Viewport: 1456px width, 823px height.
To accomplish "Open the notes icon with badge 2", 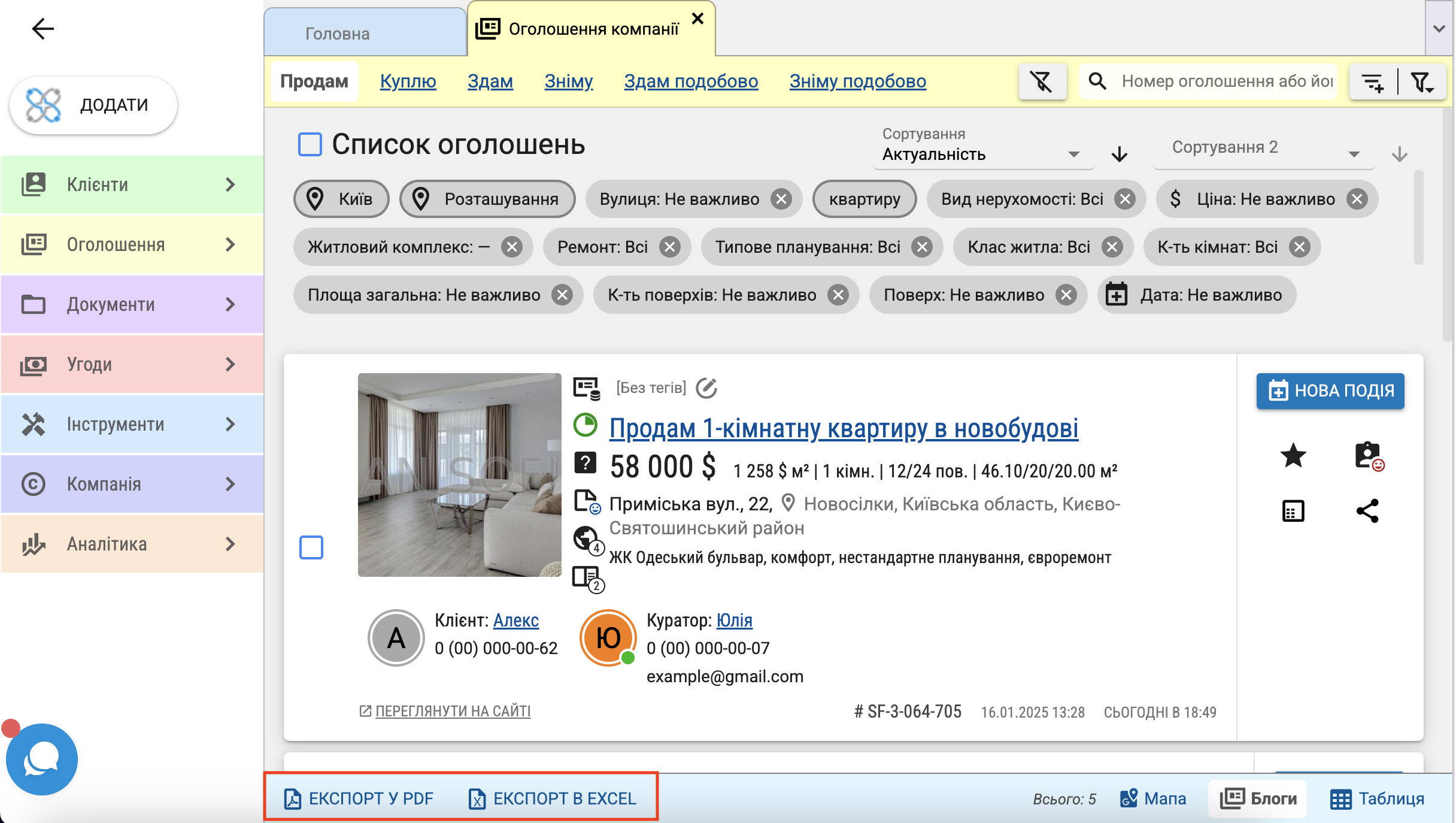I will click(x=588, y=579).
